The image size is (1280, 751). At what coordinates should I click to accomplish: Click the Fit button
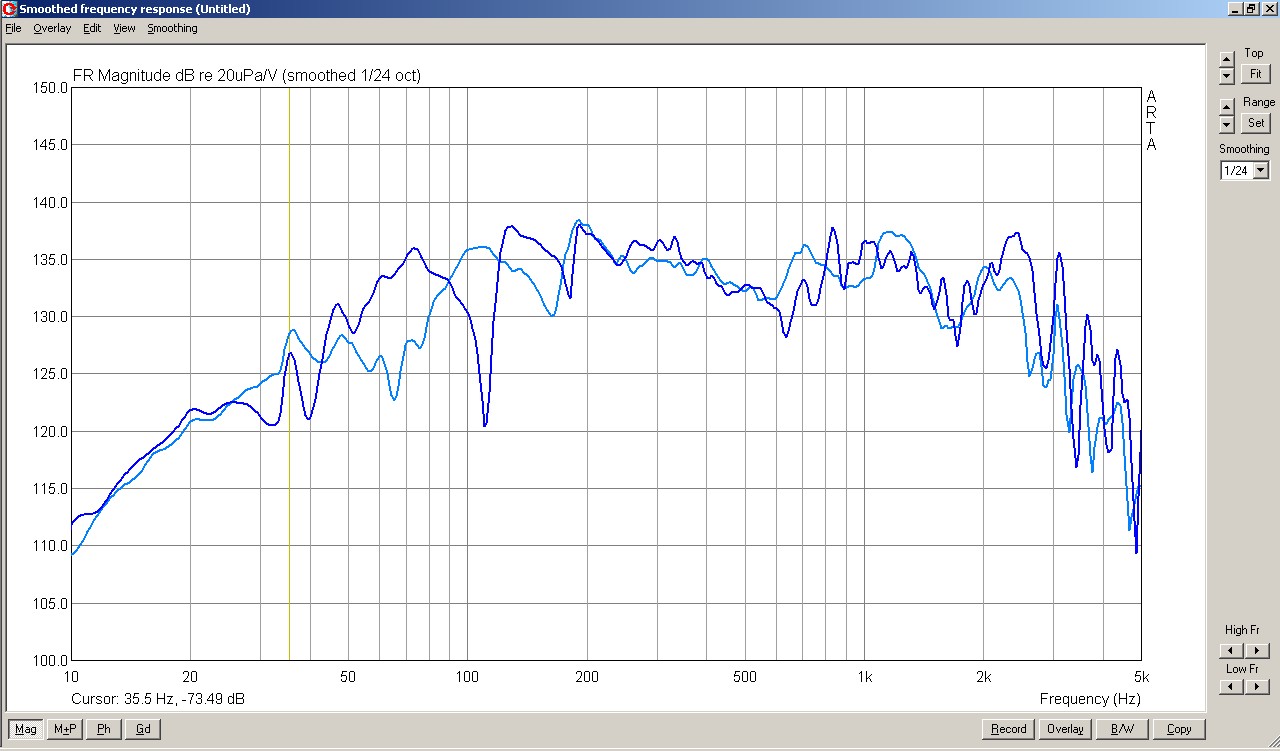(1255, 74)
